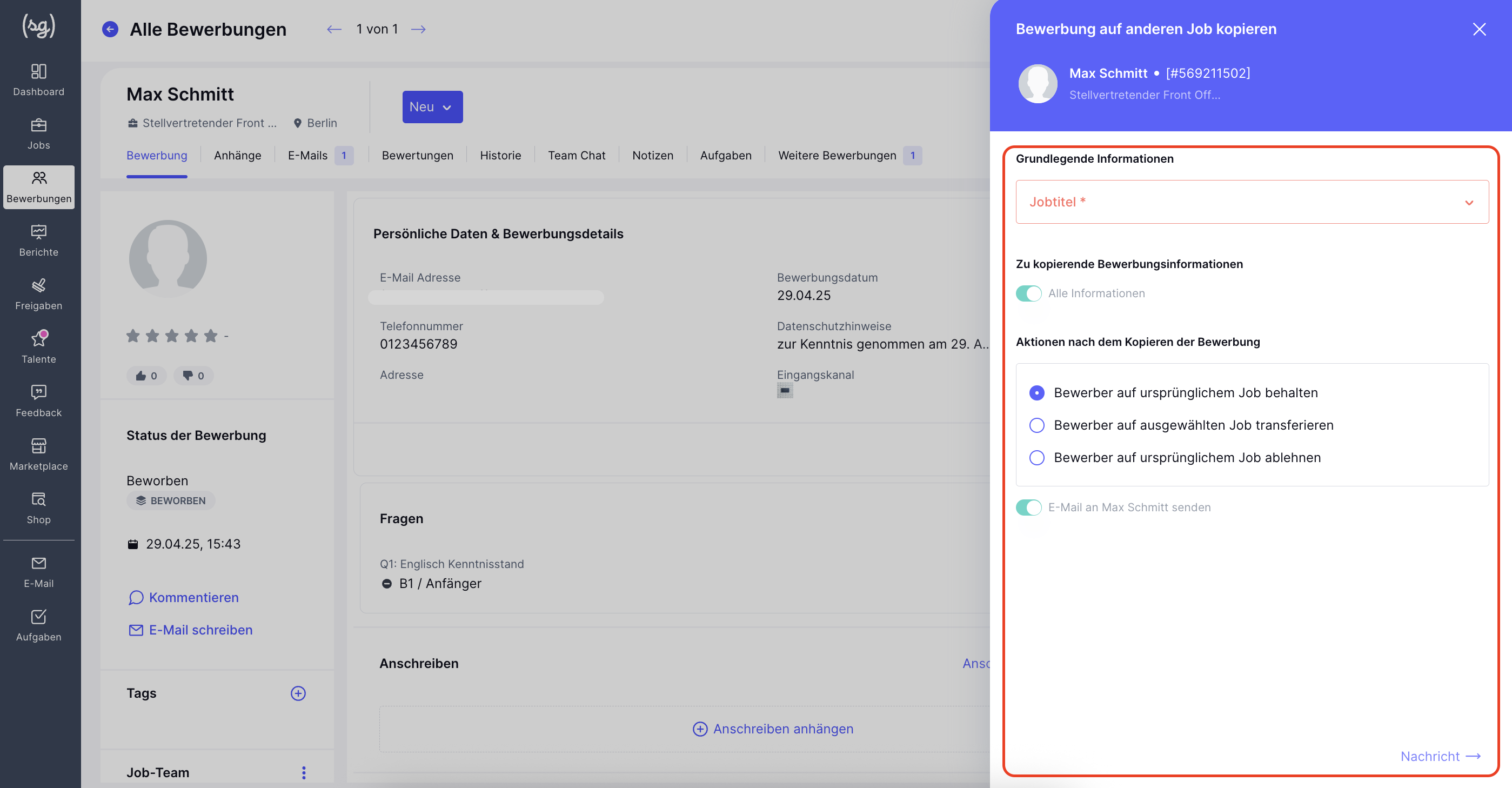Click the Berlin location label
Image resolution: width=1512 pixels, height=788 pixels.
(x=315, y=123)
